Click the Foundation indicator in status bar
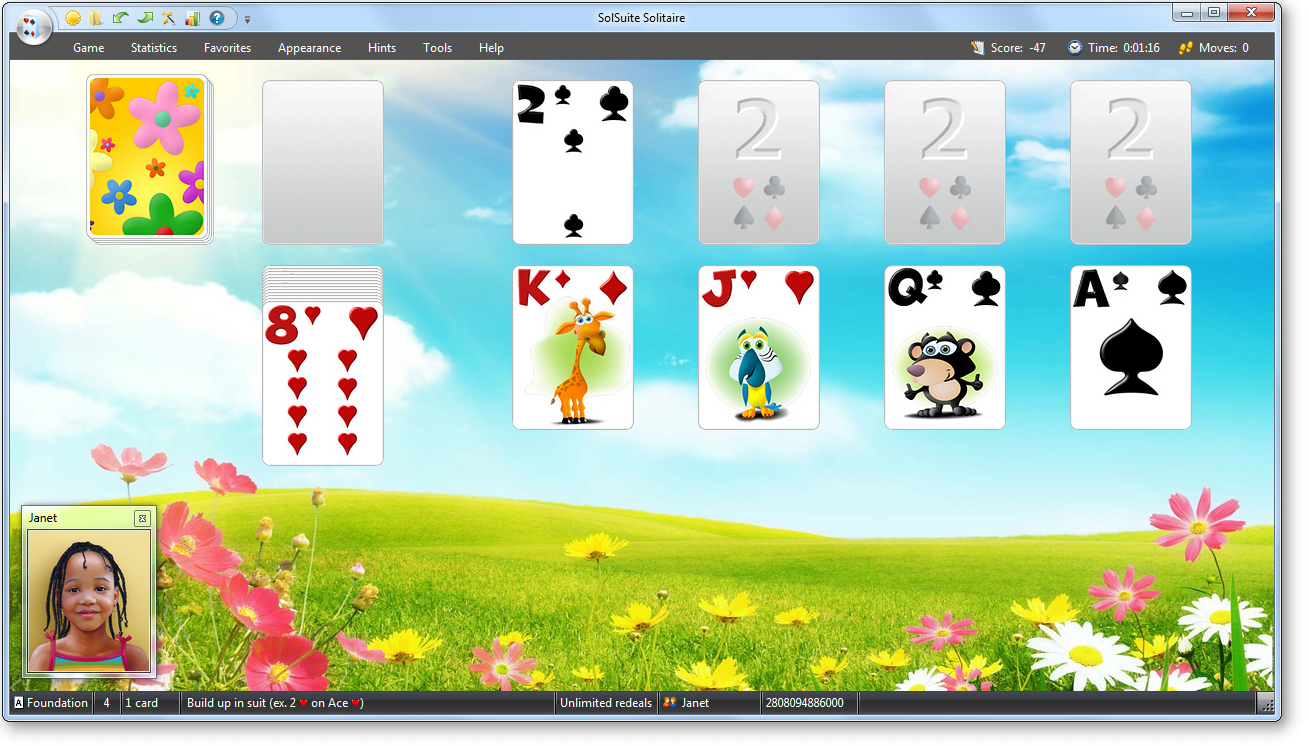 tap(50, 702)
